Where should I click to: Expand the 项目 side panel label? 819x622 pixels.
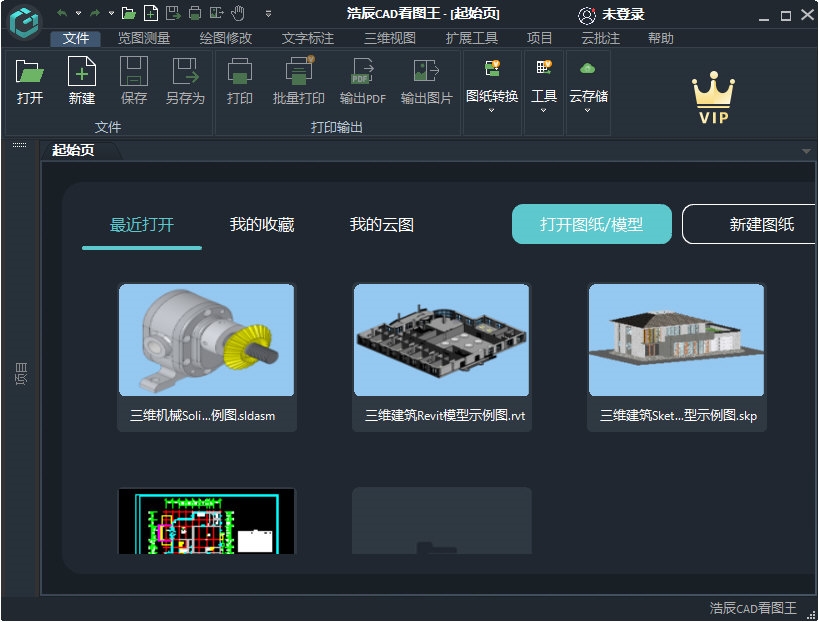(x=20, y=374)
